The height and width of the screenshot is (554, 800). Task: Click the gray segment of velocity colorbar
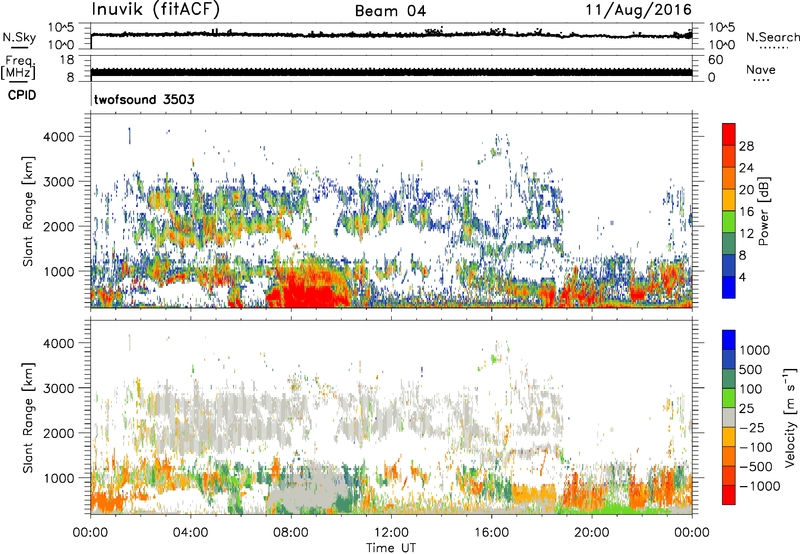pyautogui.click(x=729, y=418)
